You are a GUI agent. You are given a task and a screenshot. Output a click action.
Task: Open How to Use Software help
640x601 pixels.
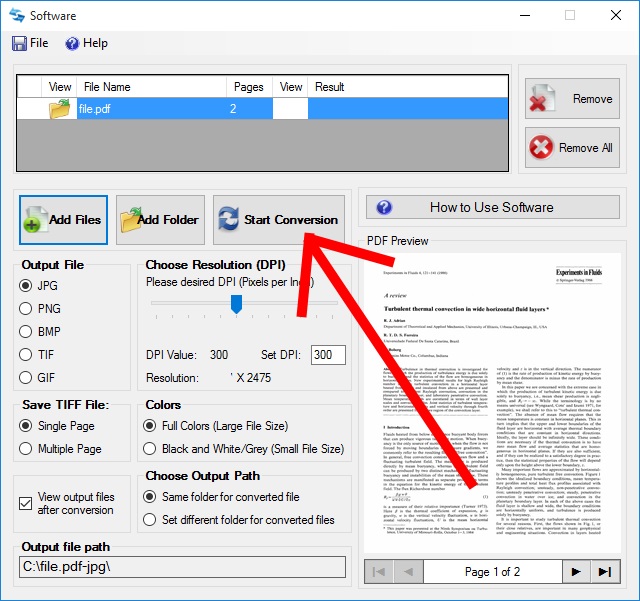pos(493,207)
